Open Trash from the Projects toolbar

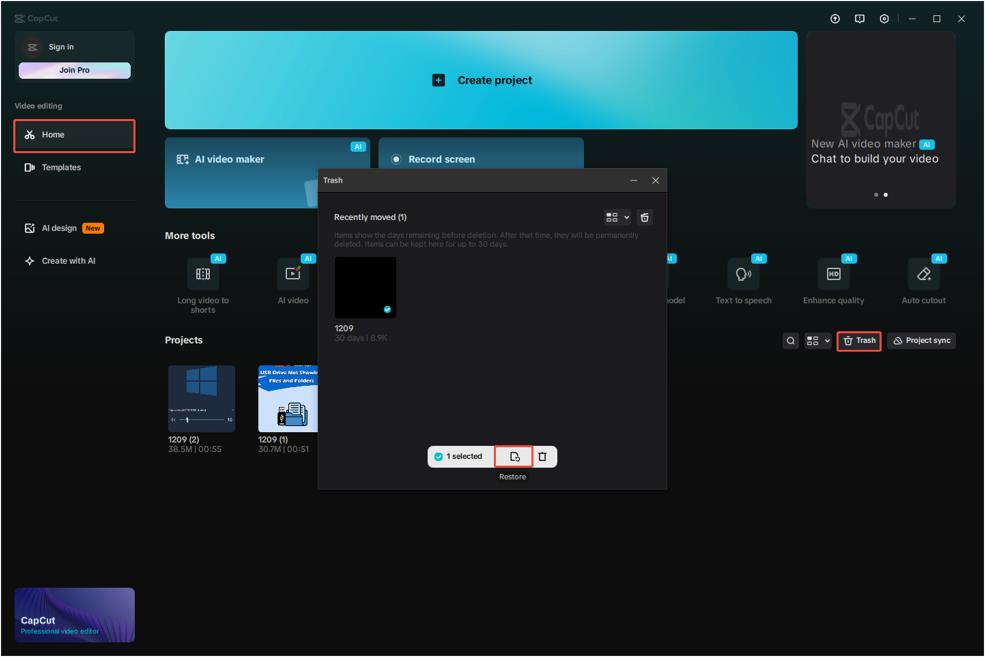coord(859,340)
